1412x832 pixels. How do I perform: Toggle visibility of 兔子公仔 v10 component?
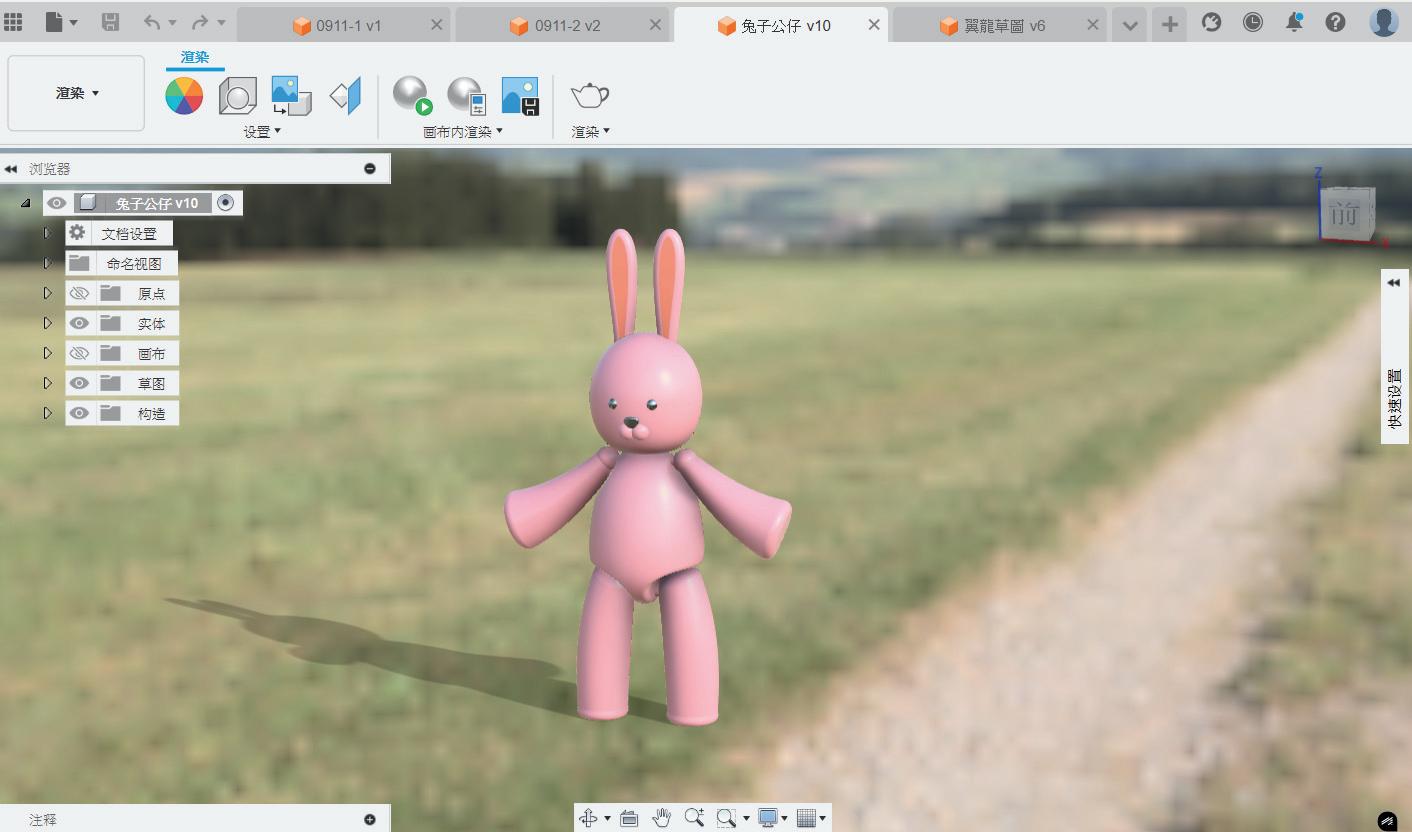[x=57, y=203]
